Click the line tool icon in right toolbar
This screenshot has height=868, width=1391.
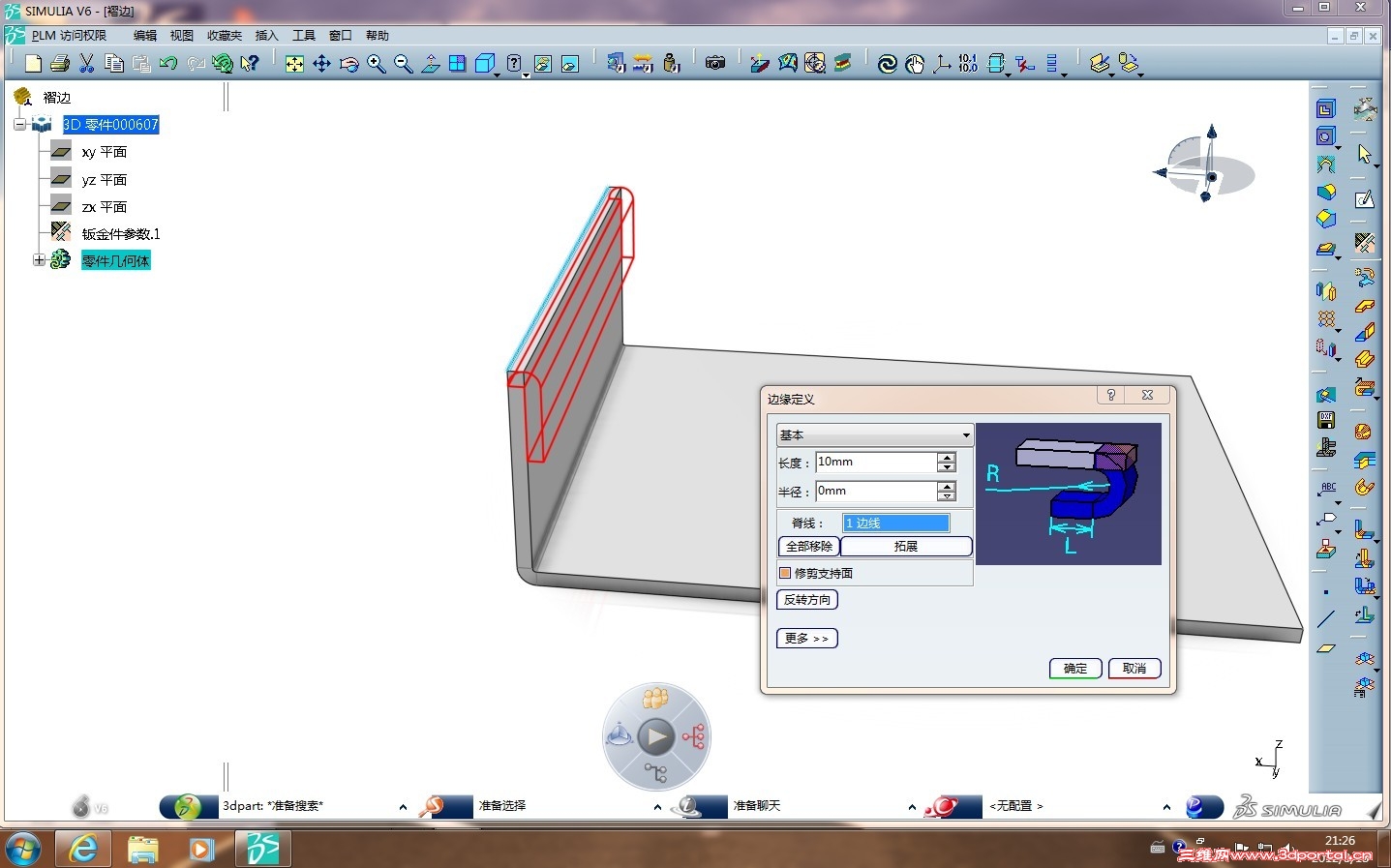pos(1326,619)
